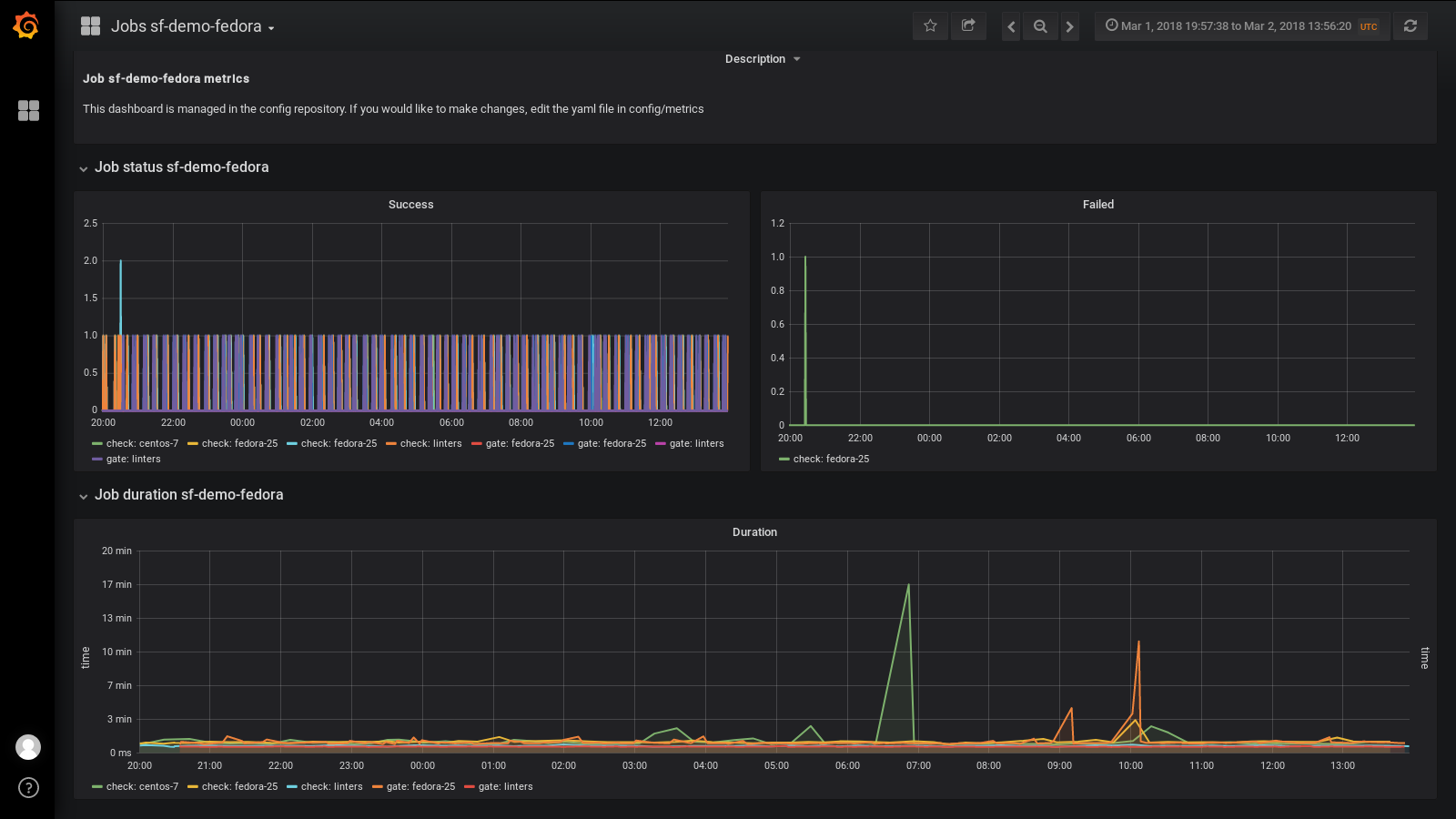Image resolution: width=1456 pixels, height=819 pixels.
Task: Open the Success panel menu
Action: [x=410, y=204]
